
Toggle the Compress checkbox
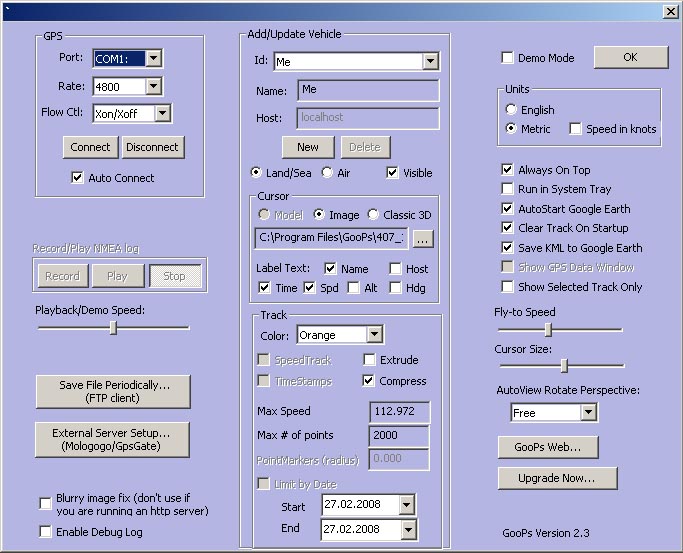coord(368,381)
